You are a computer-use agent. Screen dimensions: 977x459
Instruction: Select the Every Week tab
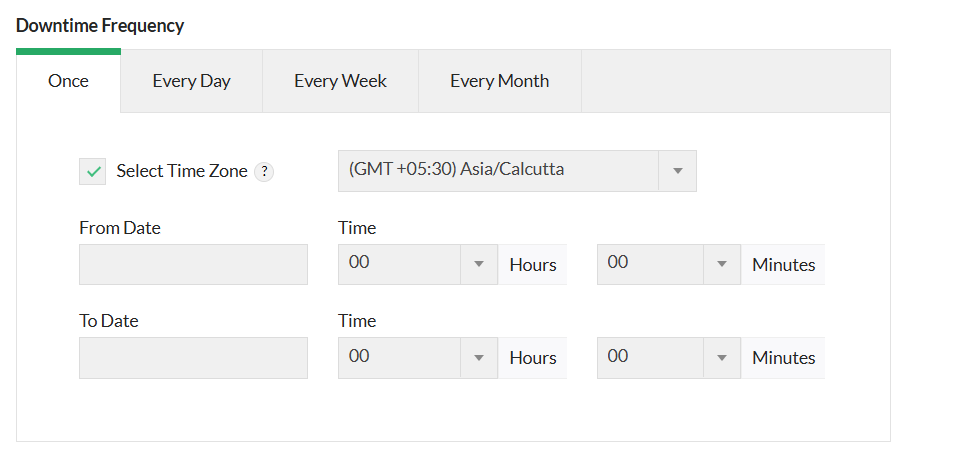[340, 81]
